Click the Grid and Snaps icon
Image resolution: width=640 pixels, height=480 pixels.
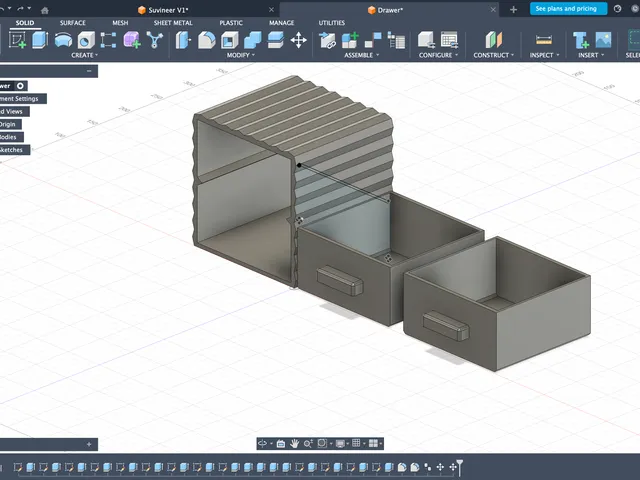click(356, 443)
